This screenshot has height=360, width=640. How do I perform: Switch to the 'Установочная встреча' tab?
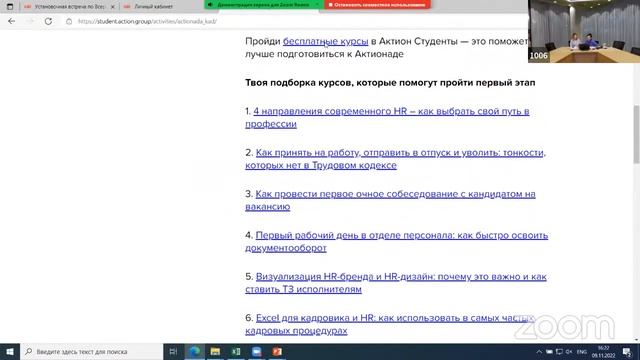pyautogui.click(x=69, y=7)
